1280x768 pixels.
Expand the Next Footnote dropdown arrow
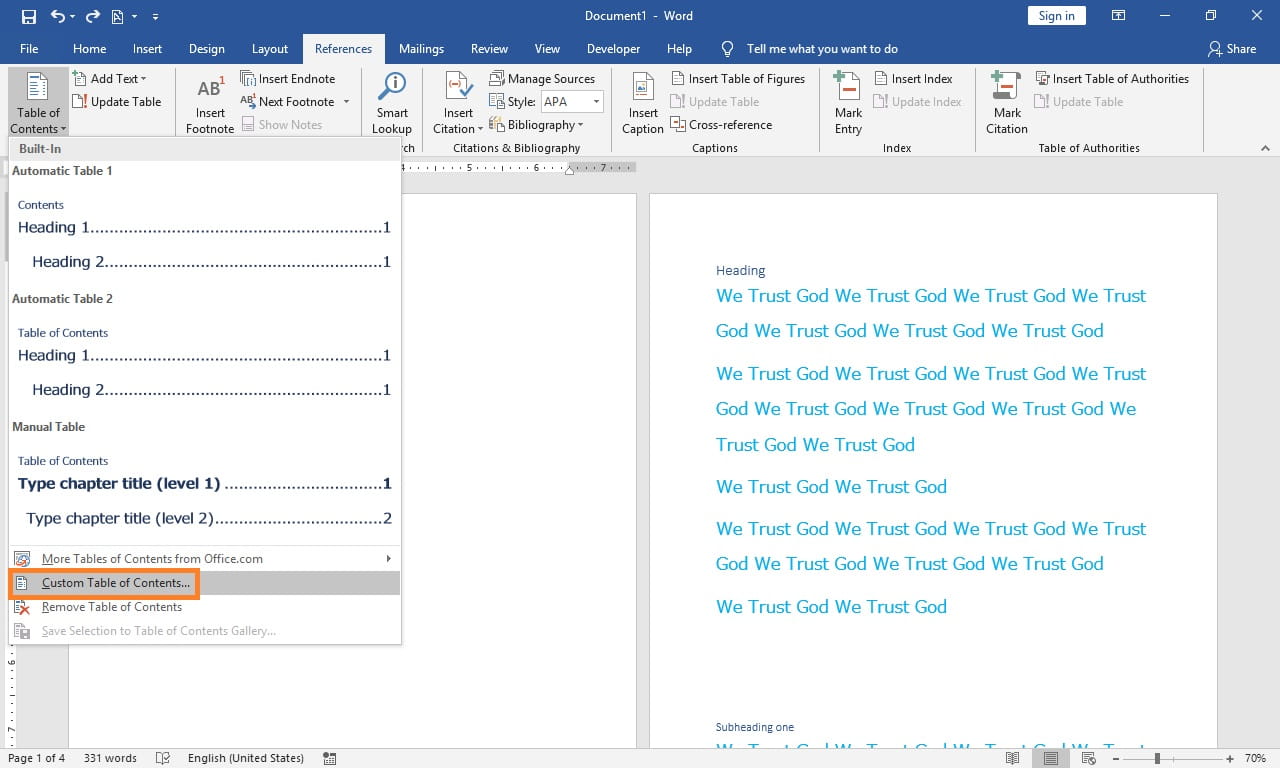pyautogui.click(x=345, y=101)
